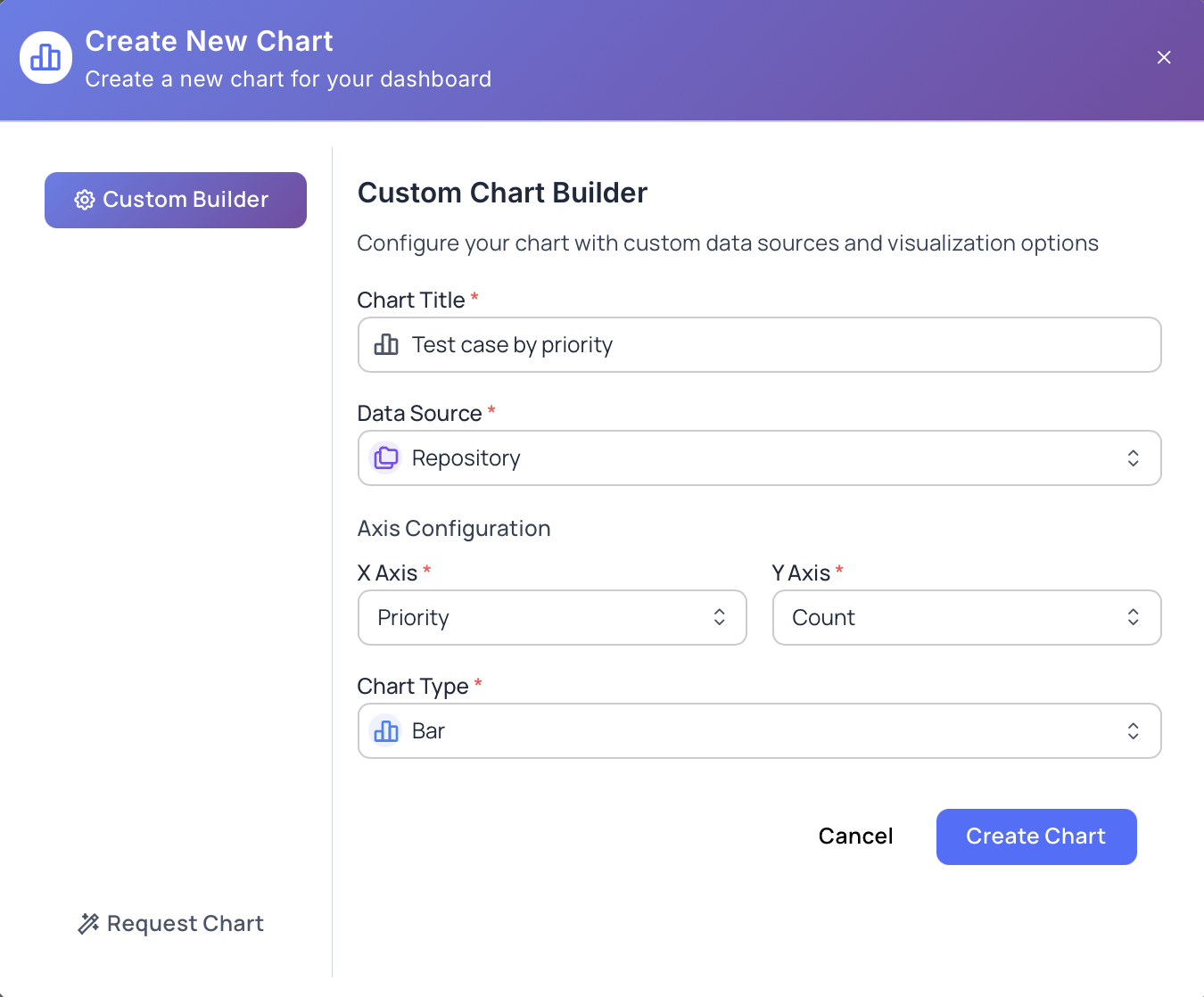This screenshot has height=997, width=1204.
Task: Close the Create New Chart dialog
Action: [1163, 57]
